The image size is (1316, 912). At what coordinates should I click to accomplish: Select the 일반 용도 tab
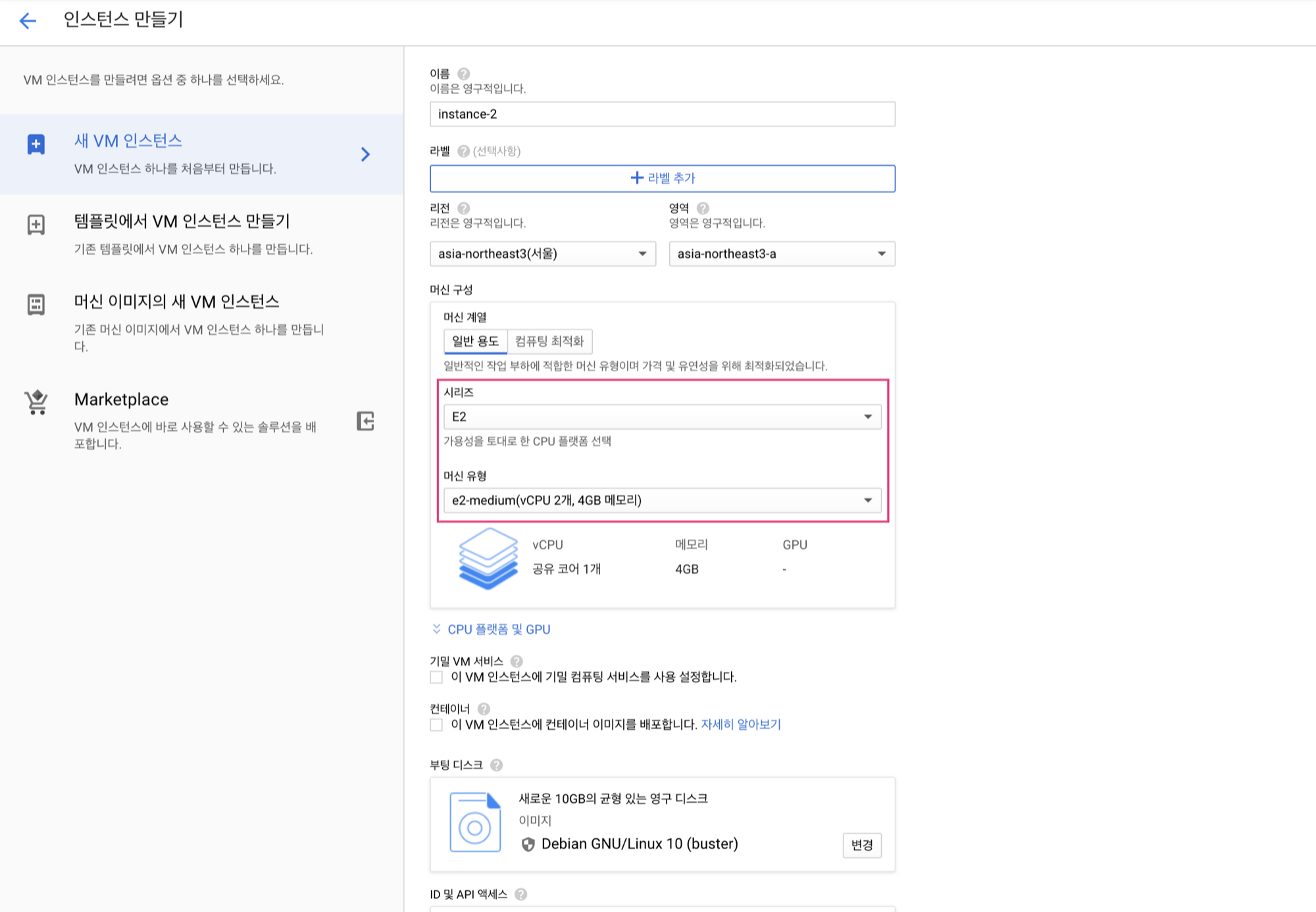point(475,341)
